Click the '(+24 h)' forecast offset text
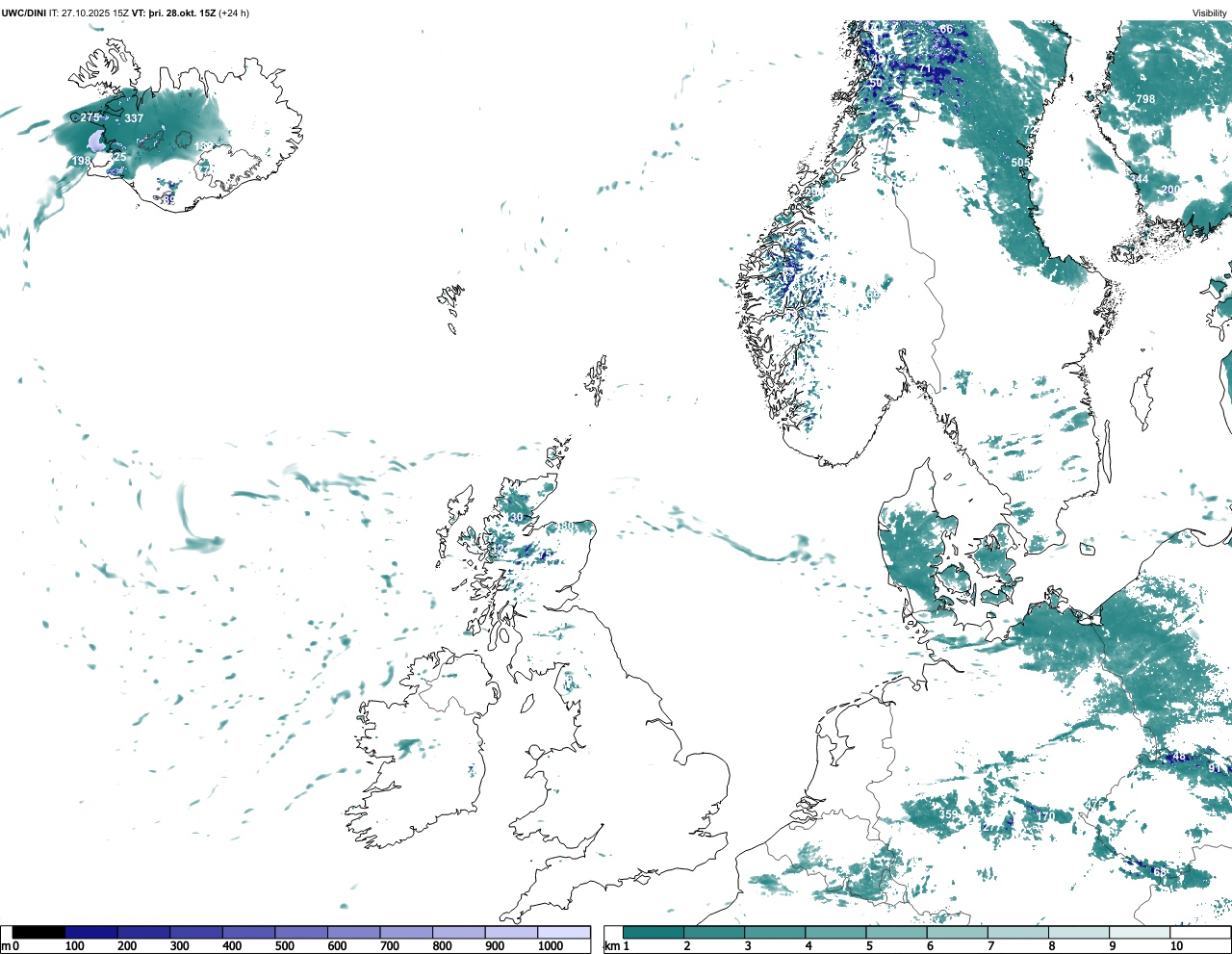 [x=234, y=13]
